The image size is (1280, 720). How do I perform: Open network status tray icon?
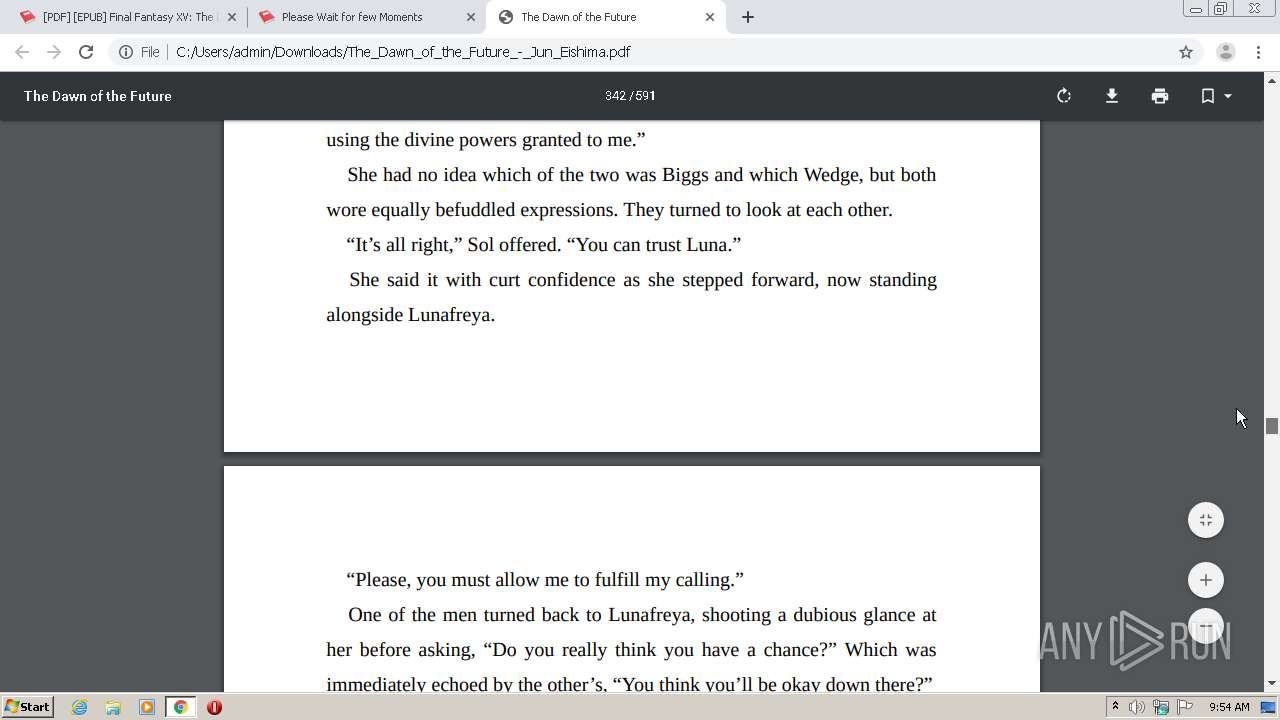(1161, 707)
